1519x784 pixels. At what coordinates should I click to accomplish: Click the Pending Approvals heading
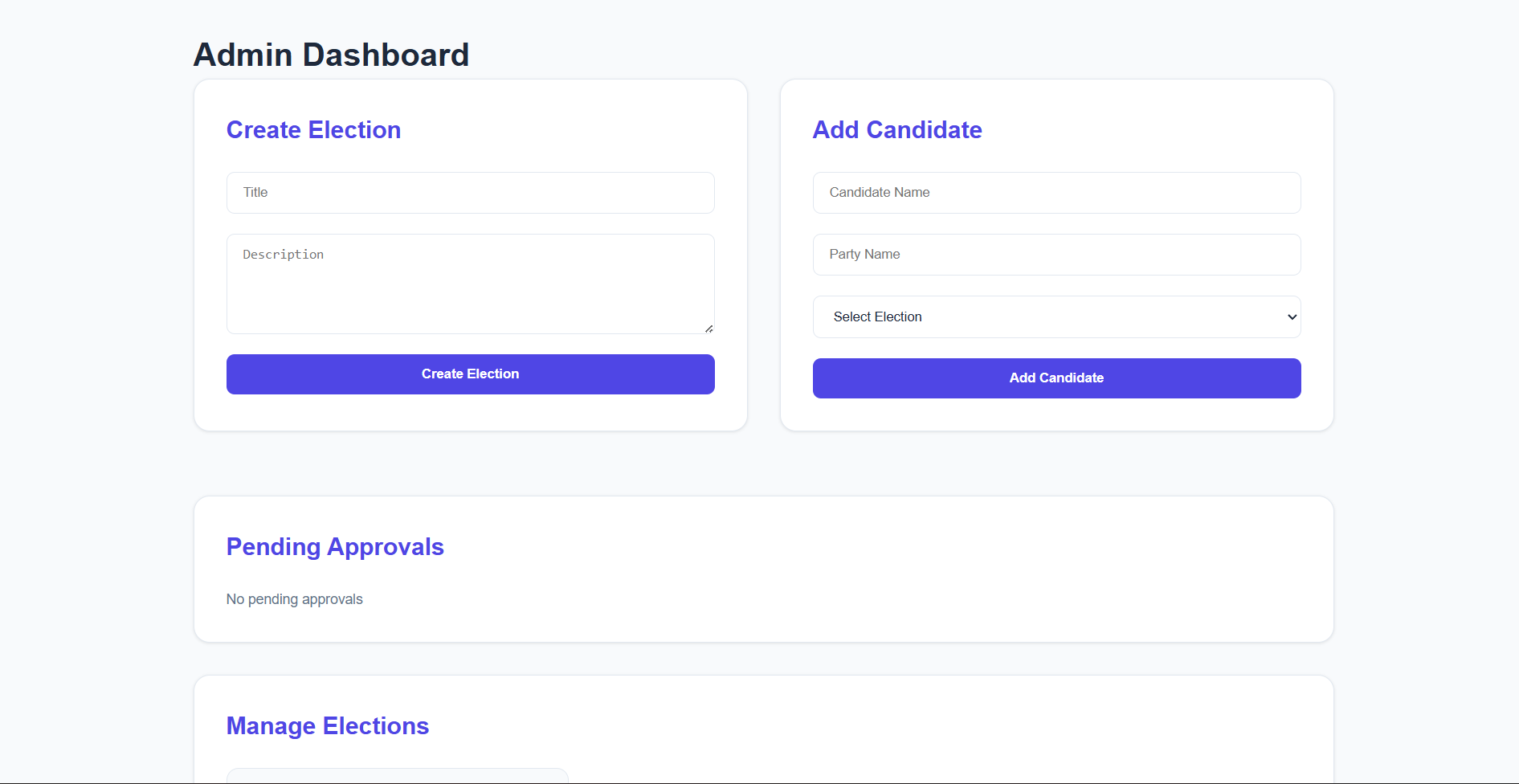coord(335,547)
